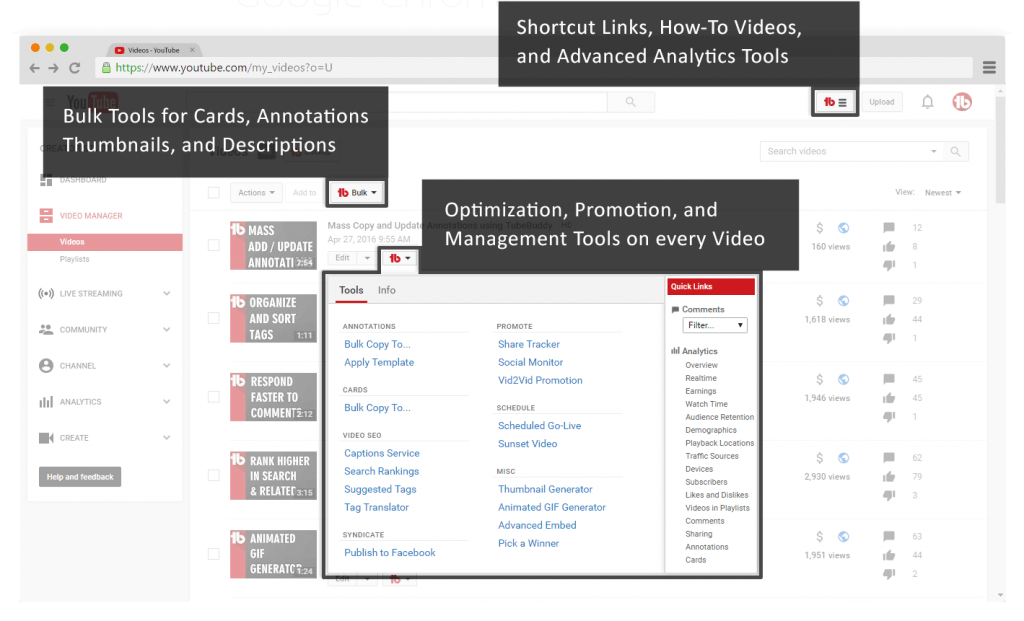
Task: Open the Publish to Facebook link
Action: click(389, 552)
